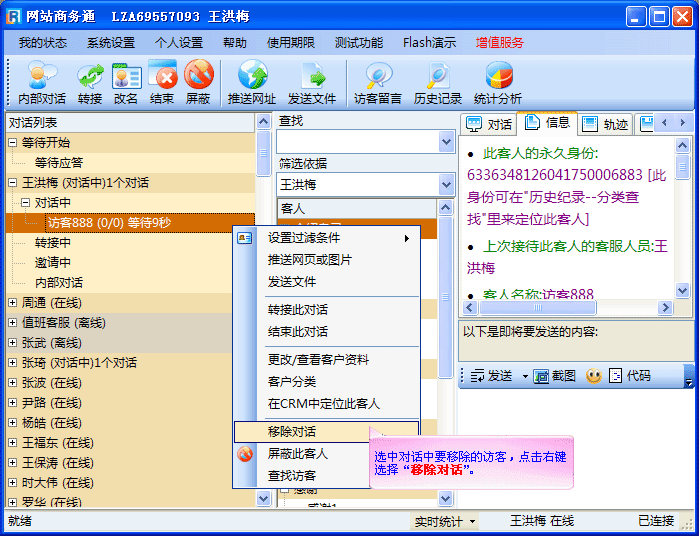This screenshot has width=699, height=536.
Task: Open the emoji smiley picker
Action: pyautogui.click(x=593, y=376)
